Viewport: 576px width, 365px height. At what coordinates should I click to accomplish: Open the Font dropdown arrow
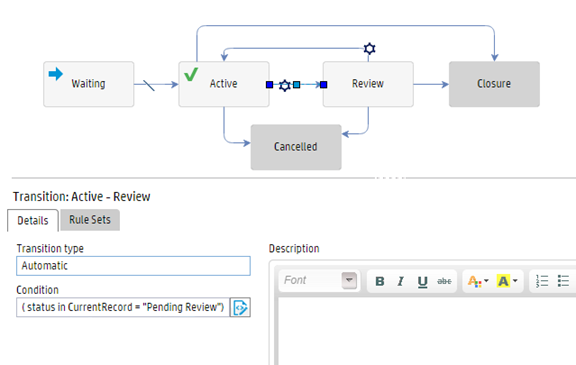[349, 280]
